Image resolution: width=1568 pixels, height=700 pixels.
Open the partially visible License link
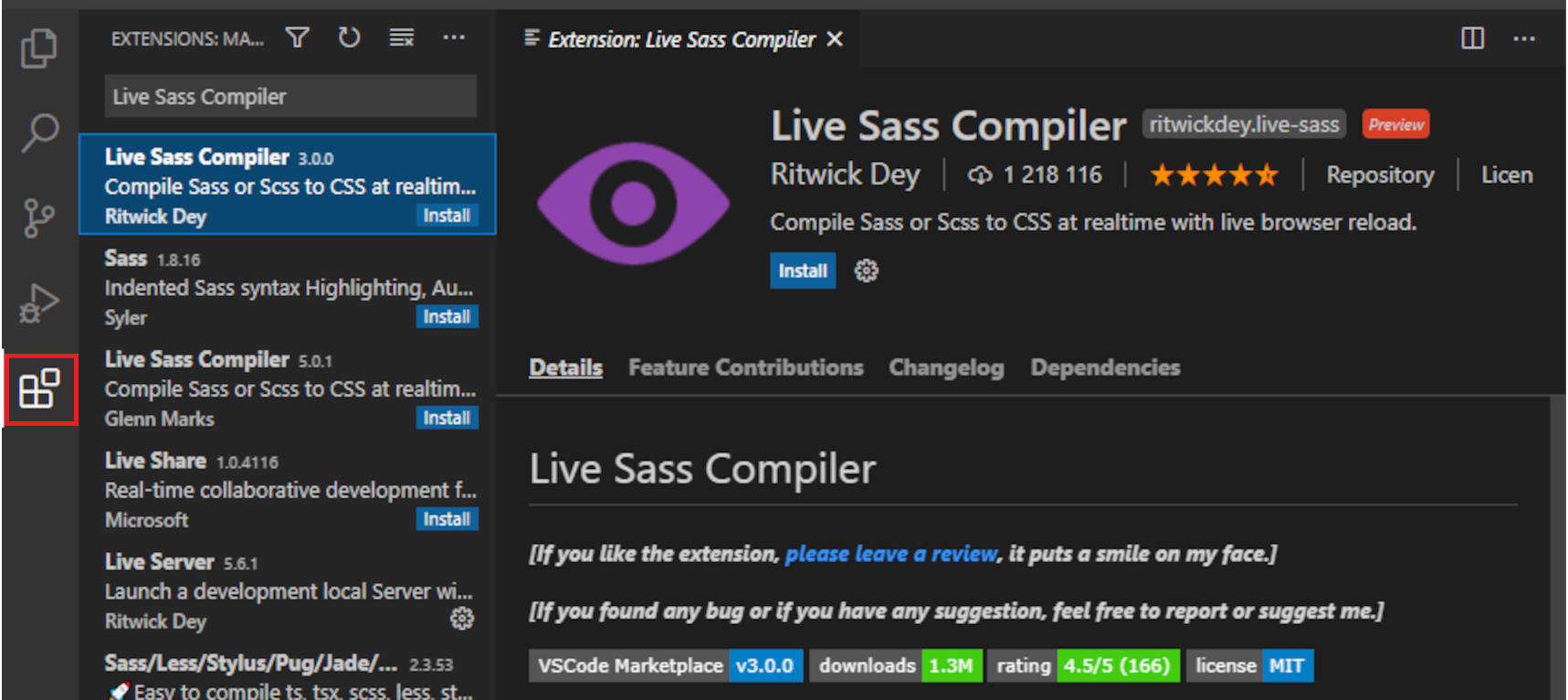pos(1507,175)
